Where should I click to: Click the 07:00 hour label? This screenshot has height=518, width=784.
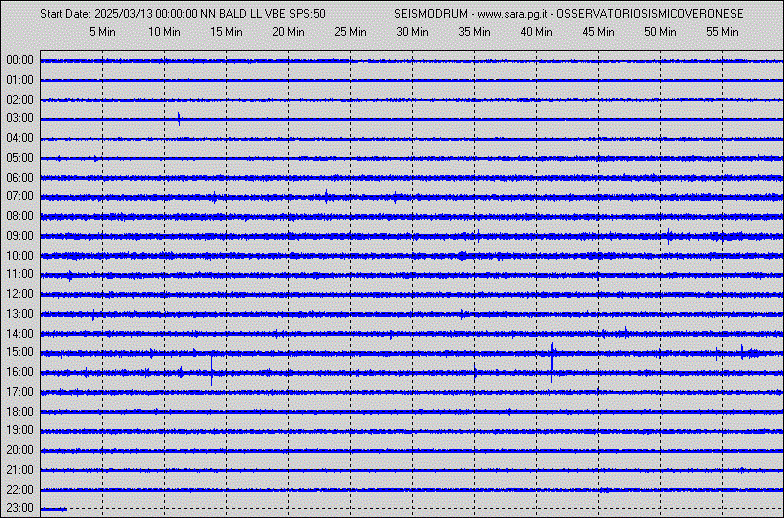click(x=20, y=196)
